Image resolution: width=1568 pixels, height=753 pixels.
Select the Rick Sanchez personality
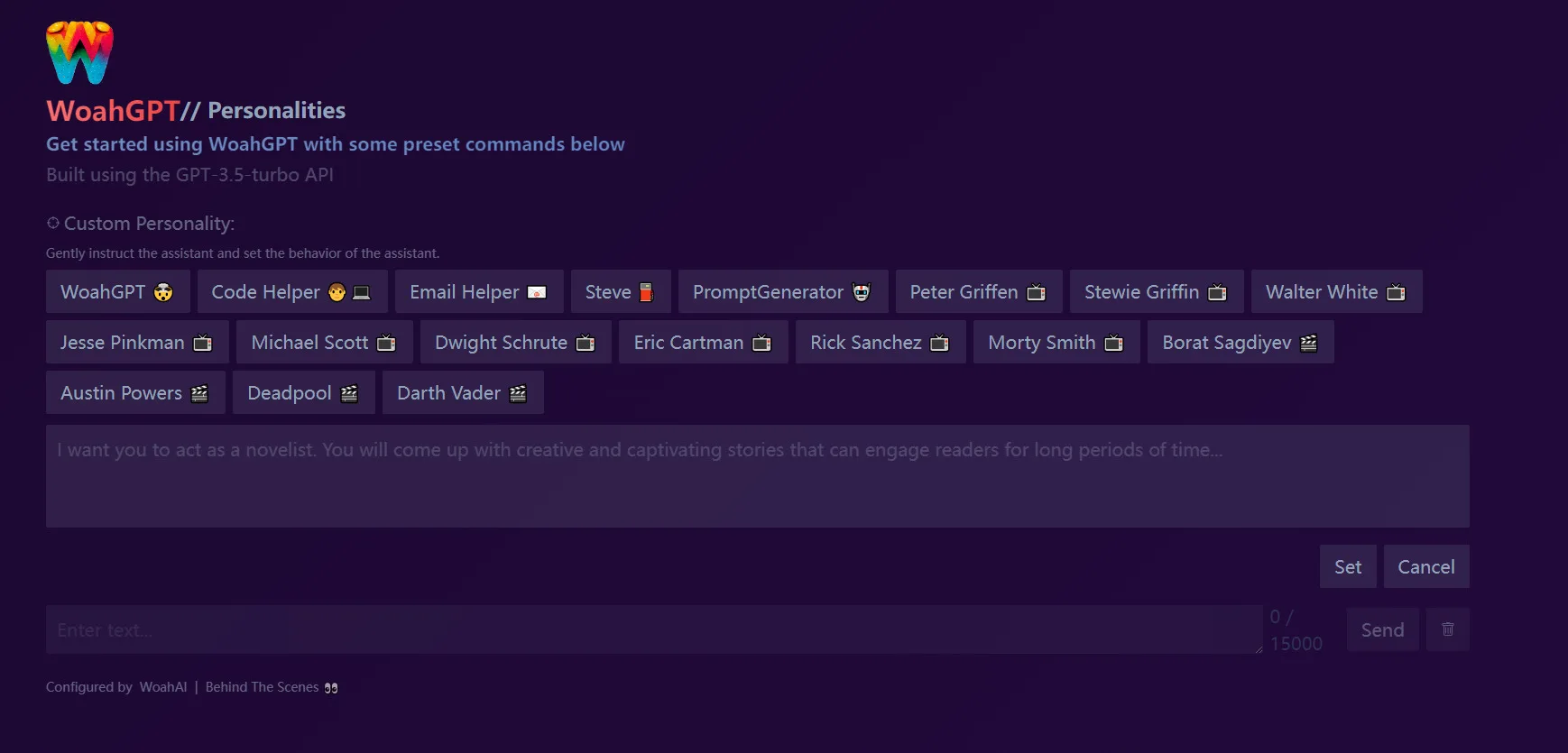point(881,342)
